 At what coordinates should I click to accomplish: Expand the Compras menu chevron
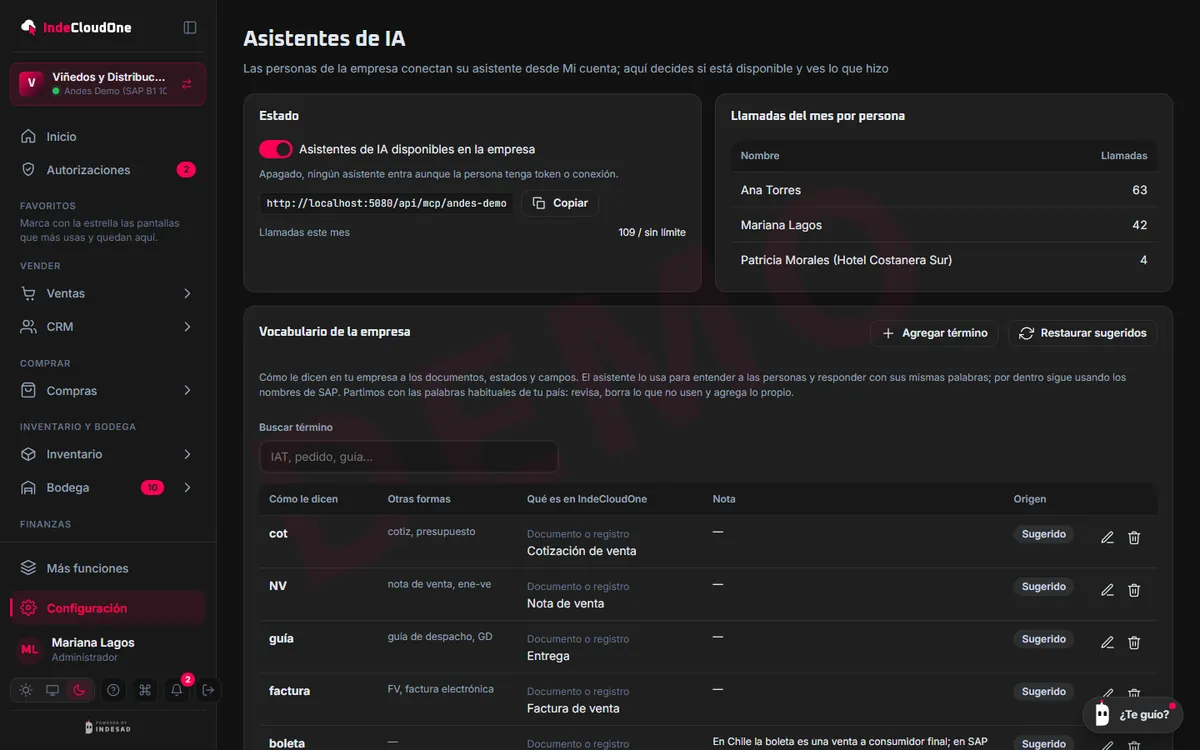pyautogui.click(x=187, y=391)
